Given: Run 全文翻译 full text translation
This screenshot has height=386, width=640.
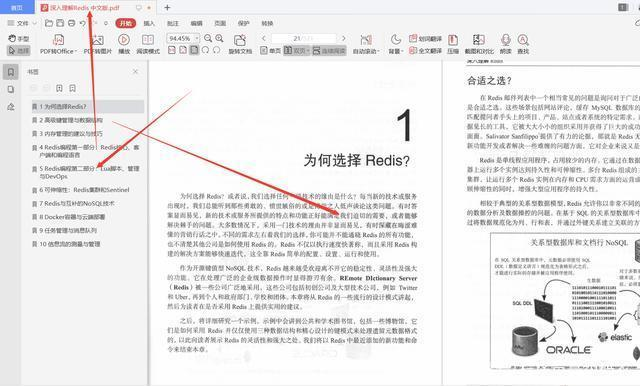Looking at the screenshot, I should pyautogui.click(x=425, y=51).
